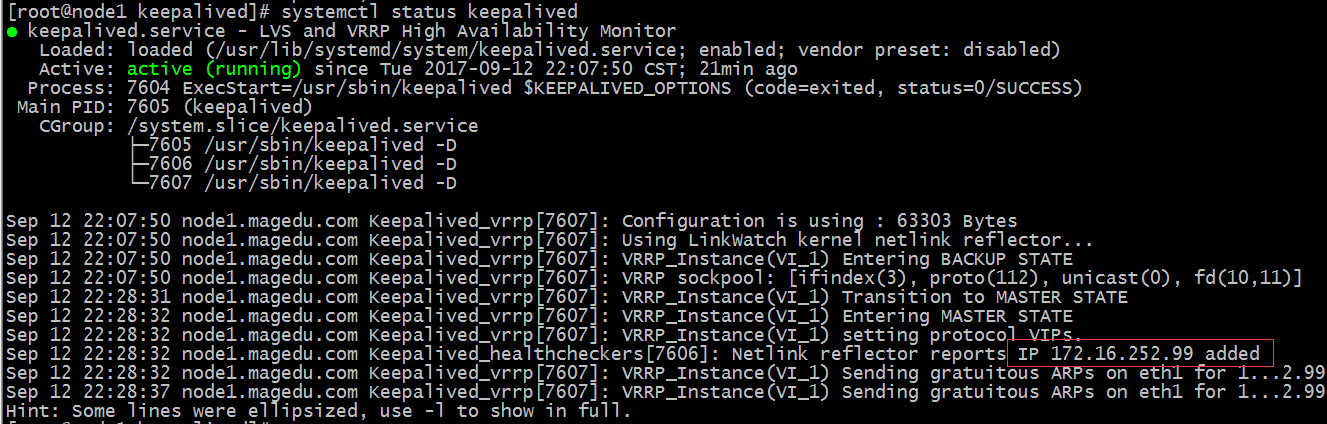The width and height of the screenshot is (1327, 424).
Task: Click the 'Using LinkWatch kernel netlink reflector' line
Action: click(x=858, y=240)
